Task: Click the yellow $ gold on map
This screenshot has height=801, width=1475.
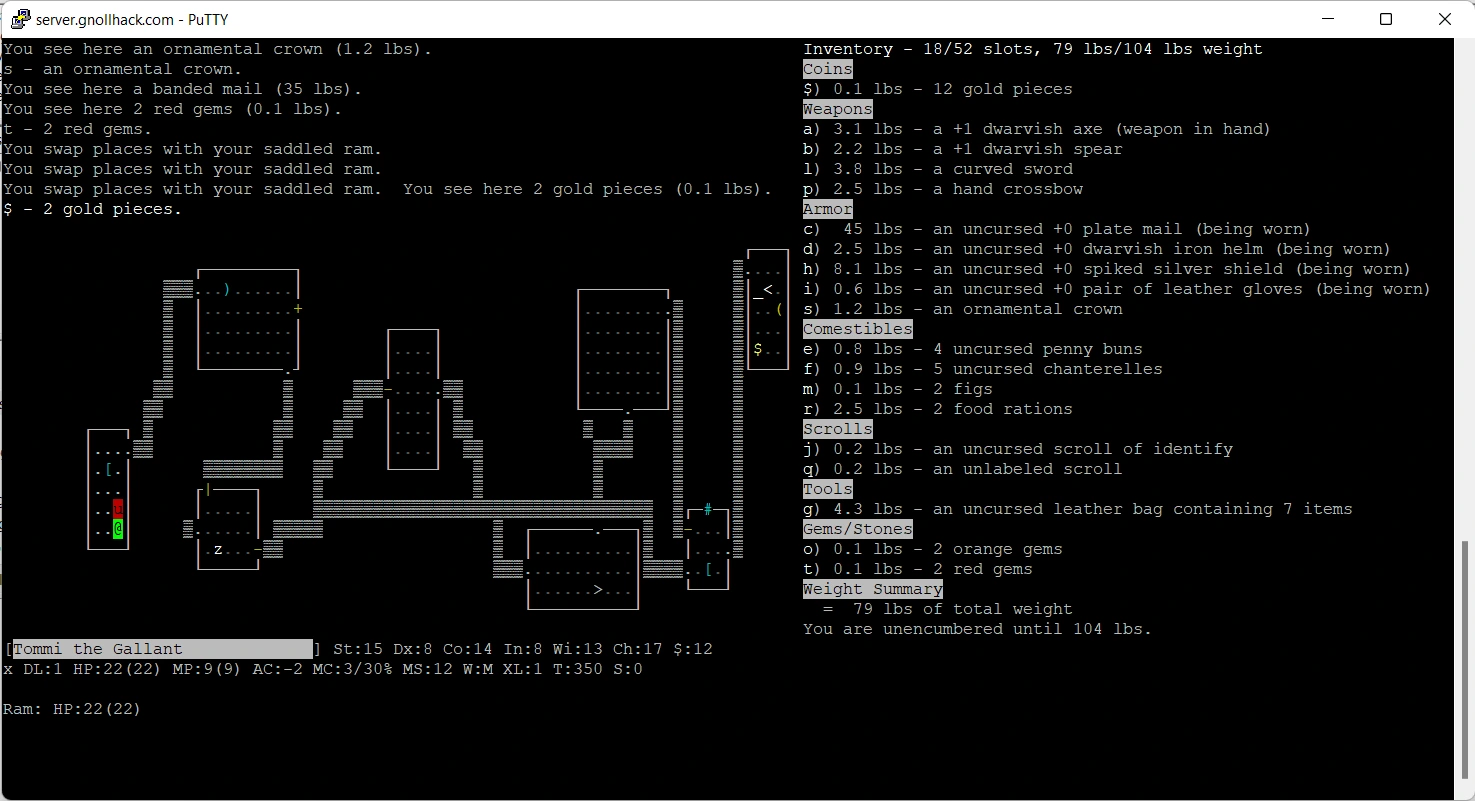Action: coord(758,349)
